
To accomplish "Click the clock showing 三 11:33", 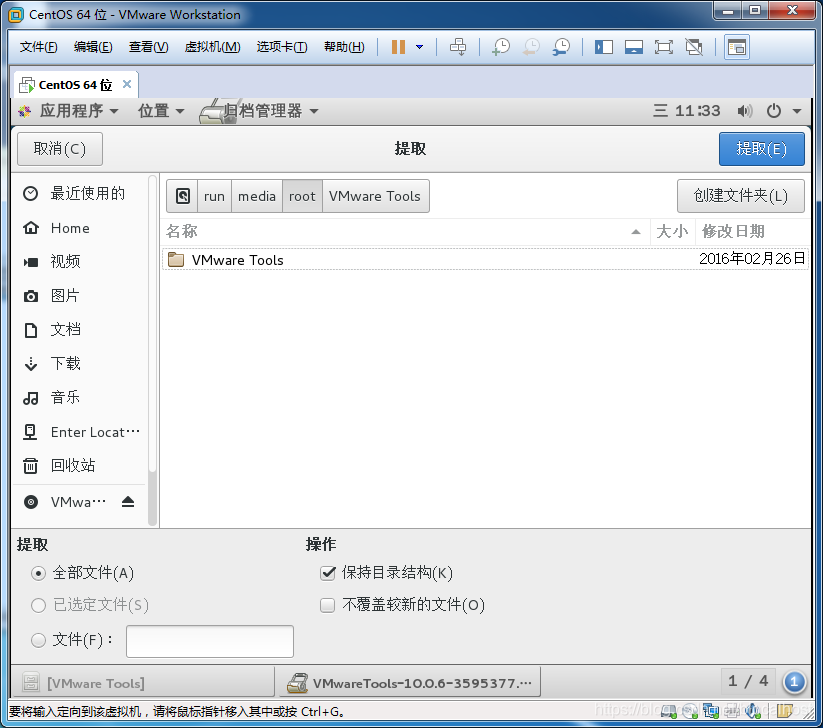I will pyautogui.click(x=687, y=111).
